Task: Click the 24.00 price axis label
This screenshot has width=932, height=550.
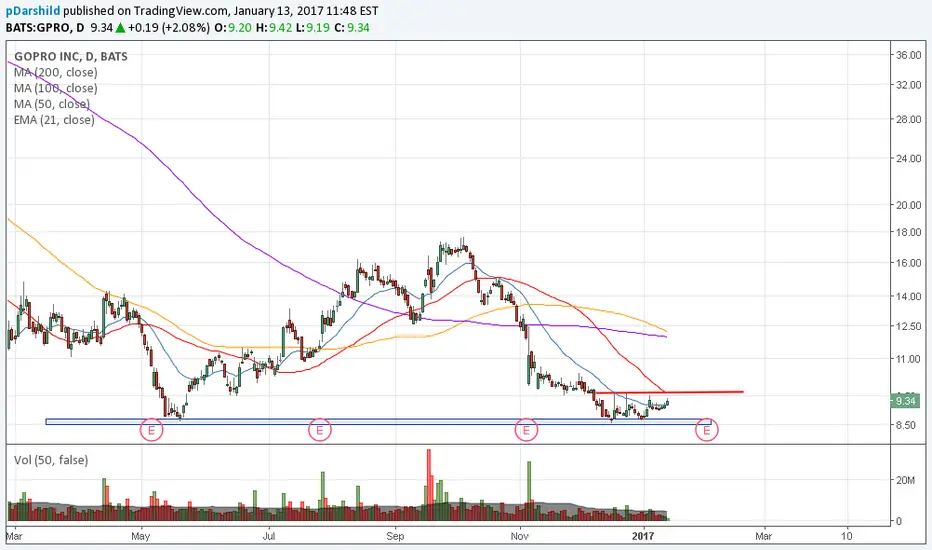Action: [909, 158]
